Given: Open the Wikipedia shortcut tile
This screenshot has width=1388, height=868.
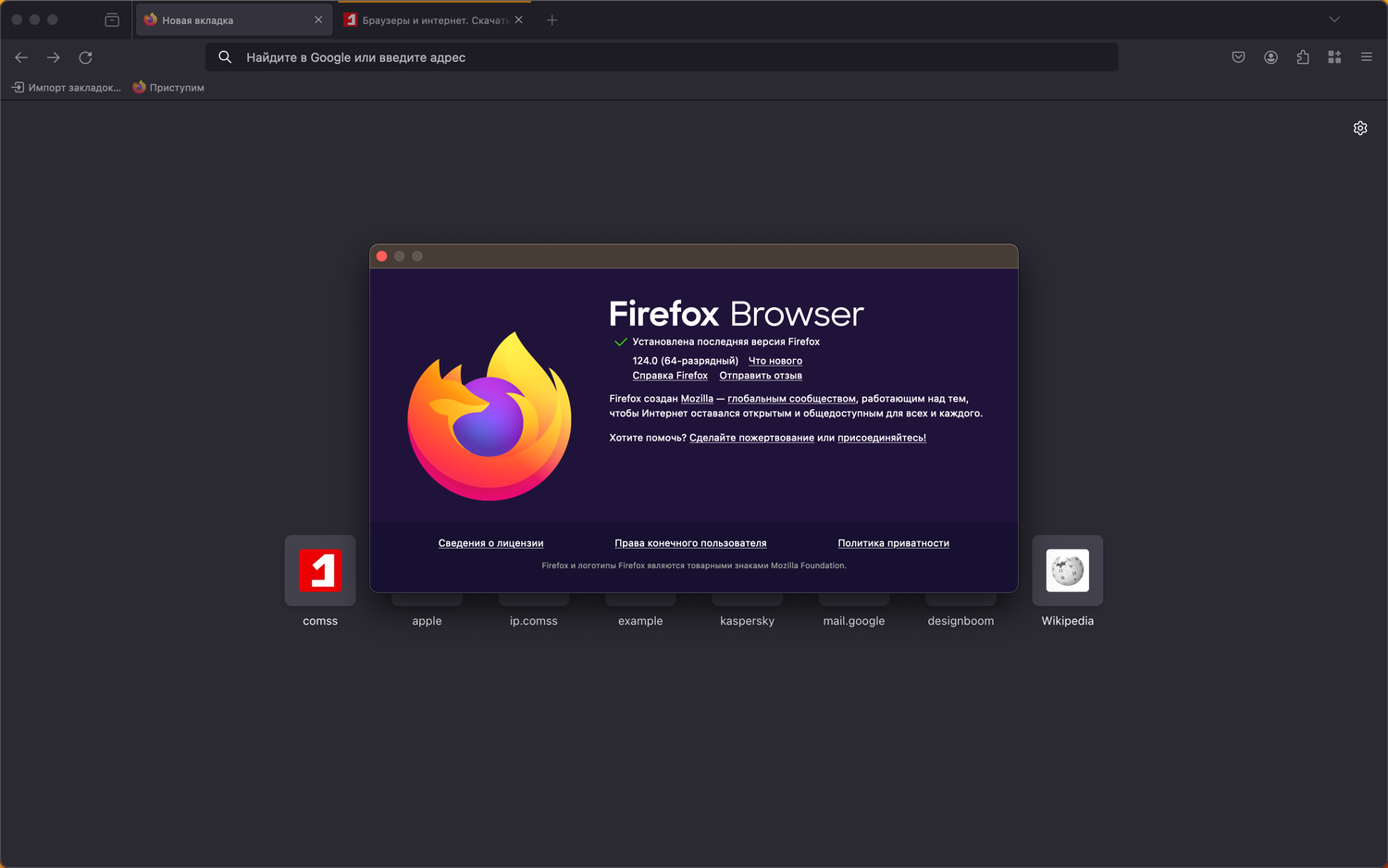Looking at the screenshot, I should (1068, 570).
